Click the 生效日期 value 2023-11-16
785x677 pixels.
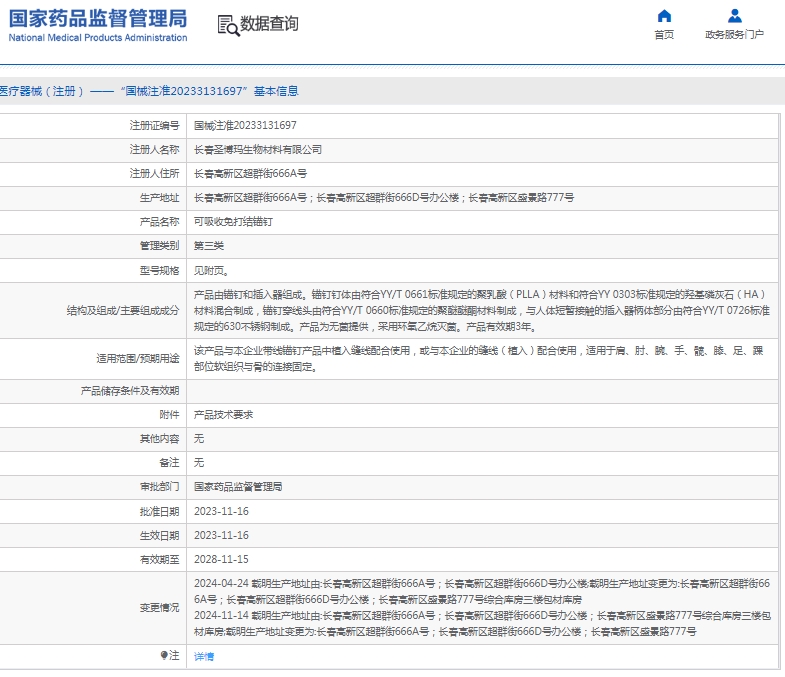tap(221, 535)
